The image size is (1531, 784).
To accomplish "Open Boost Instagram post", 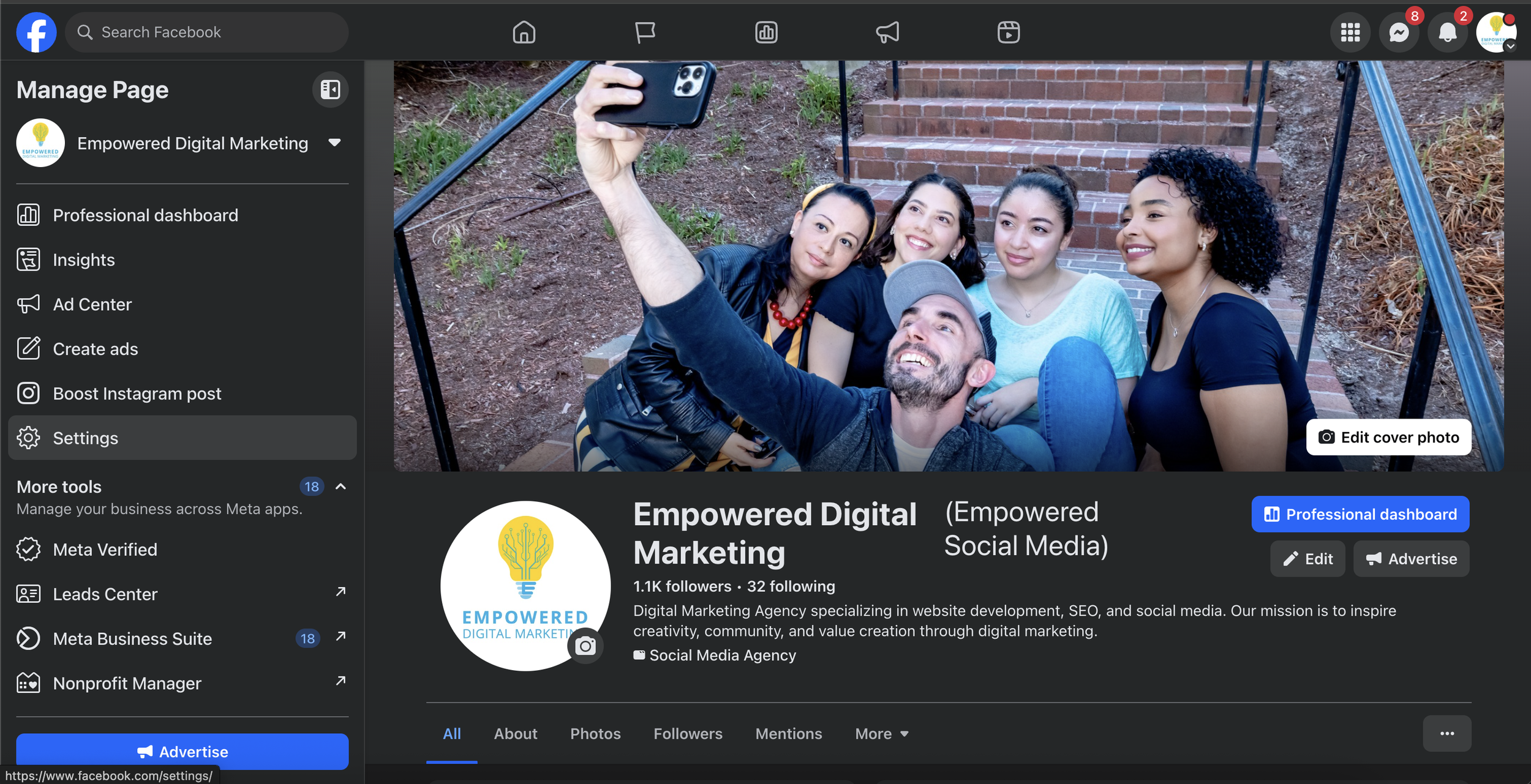I will coord(137,393).
